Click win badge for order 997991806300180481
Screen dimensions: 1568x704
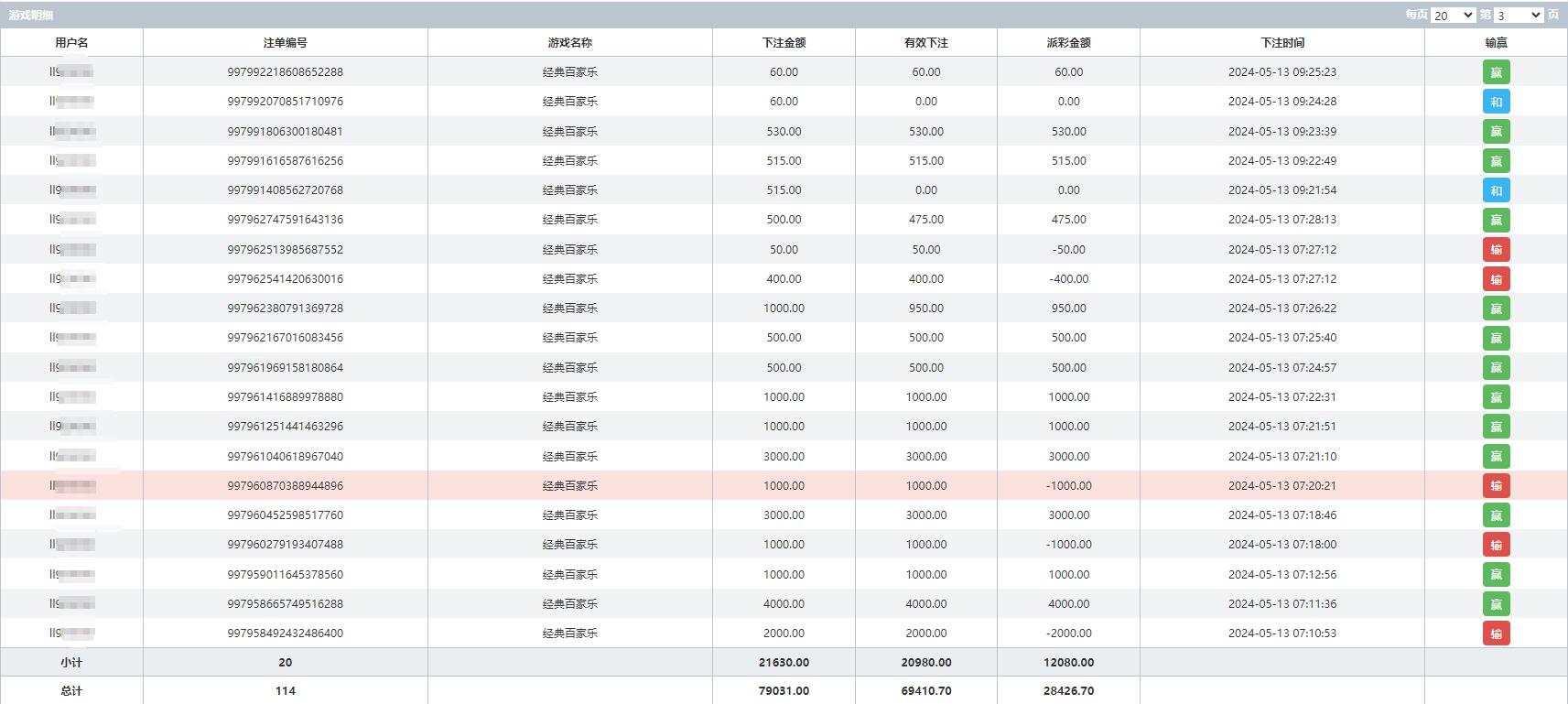click(x=1496, y=132)
